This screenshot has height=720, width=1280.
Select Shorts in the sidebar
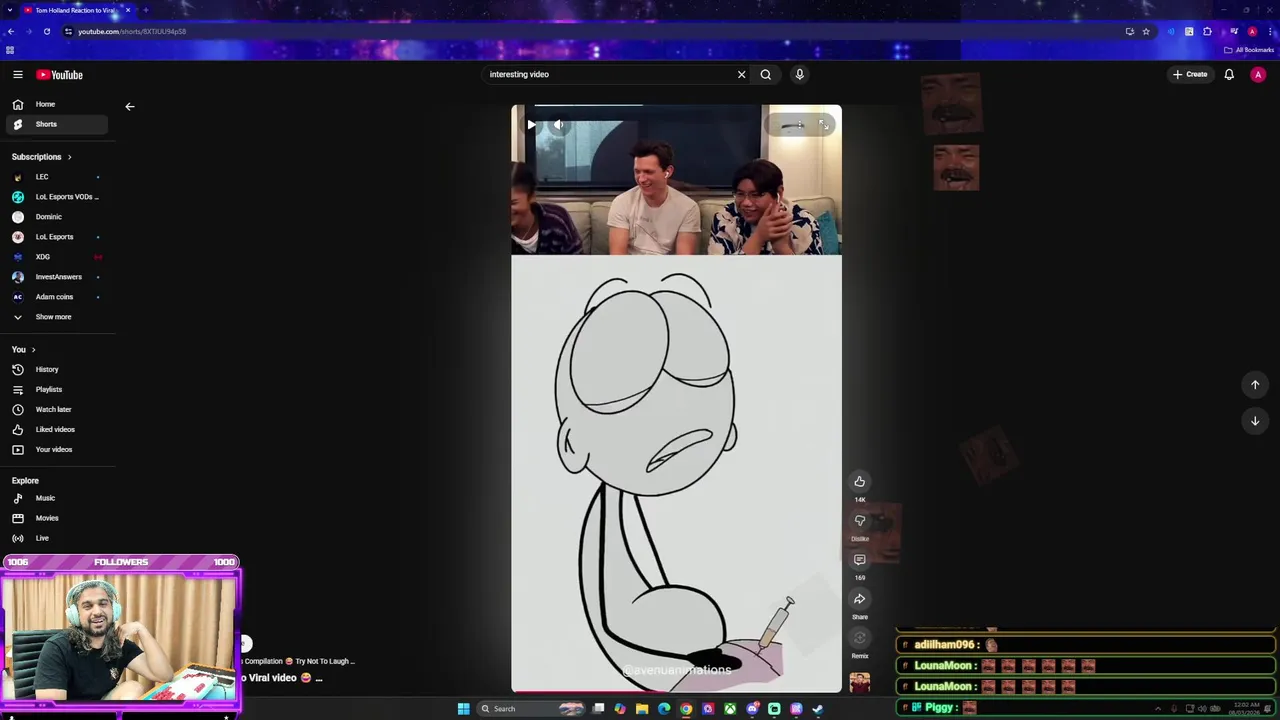[57, 124]
